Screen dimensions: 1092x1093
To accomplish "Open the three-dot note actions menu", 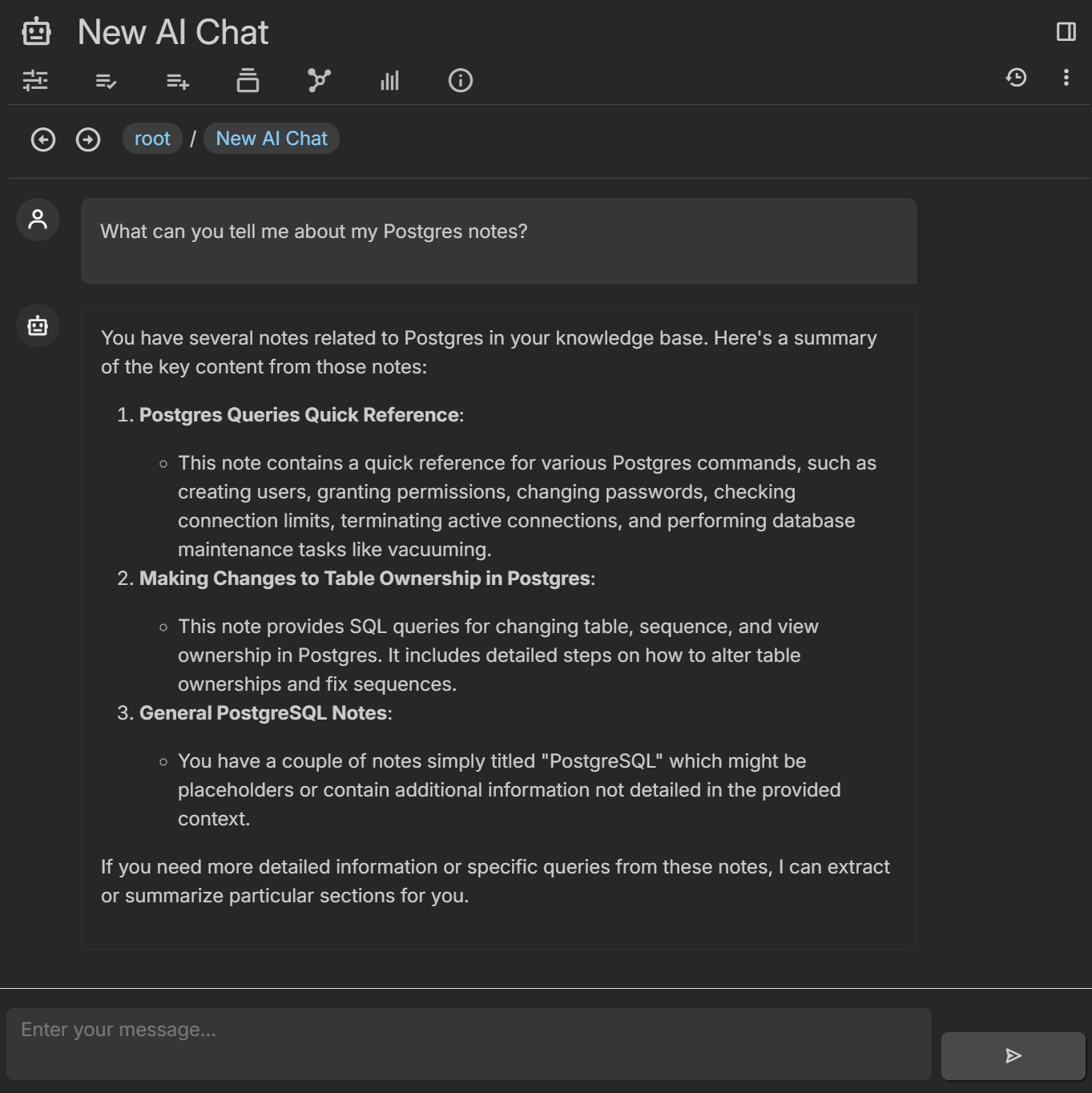I will (x=1066, y=77).
